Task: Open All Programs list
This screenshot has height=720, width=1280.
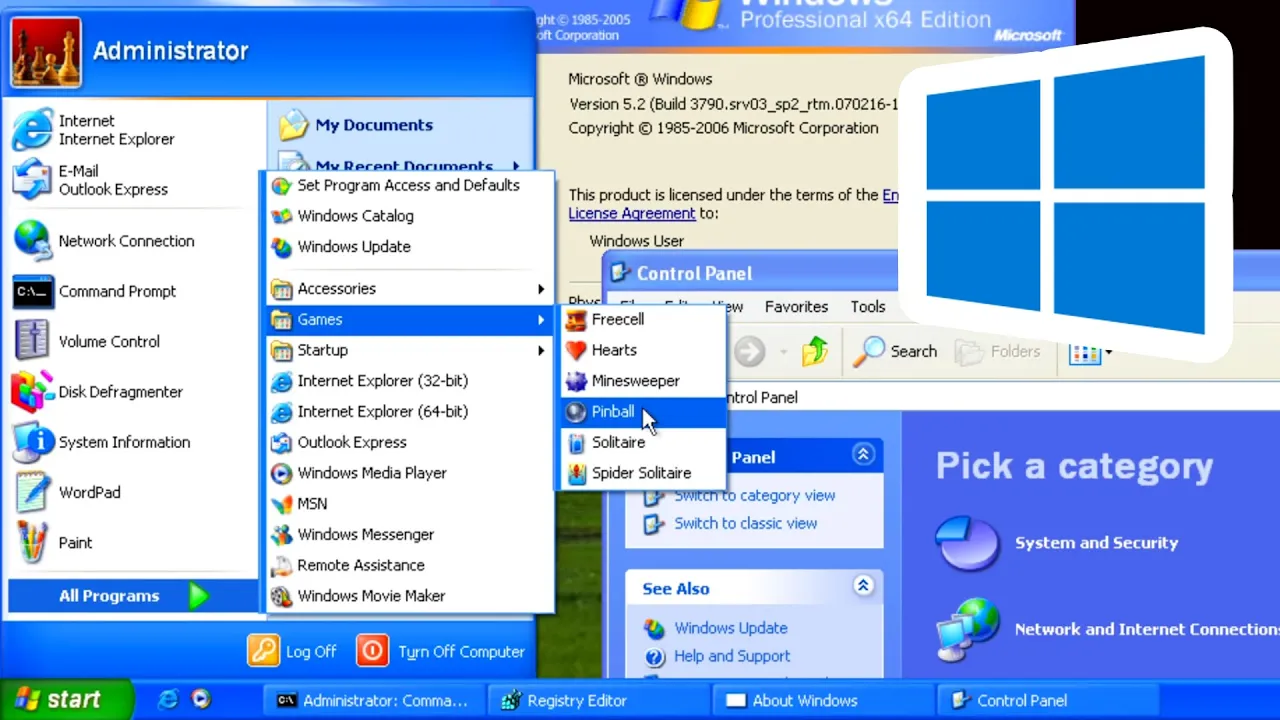Action: (x=133, y=596)
